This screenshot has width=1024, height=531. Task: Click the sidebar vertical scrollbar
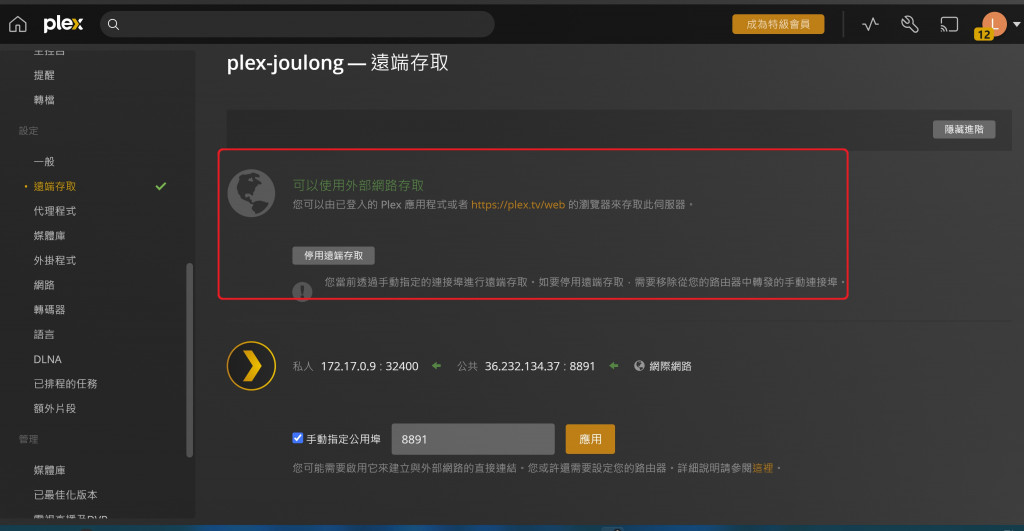click(189, 360)
